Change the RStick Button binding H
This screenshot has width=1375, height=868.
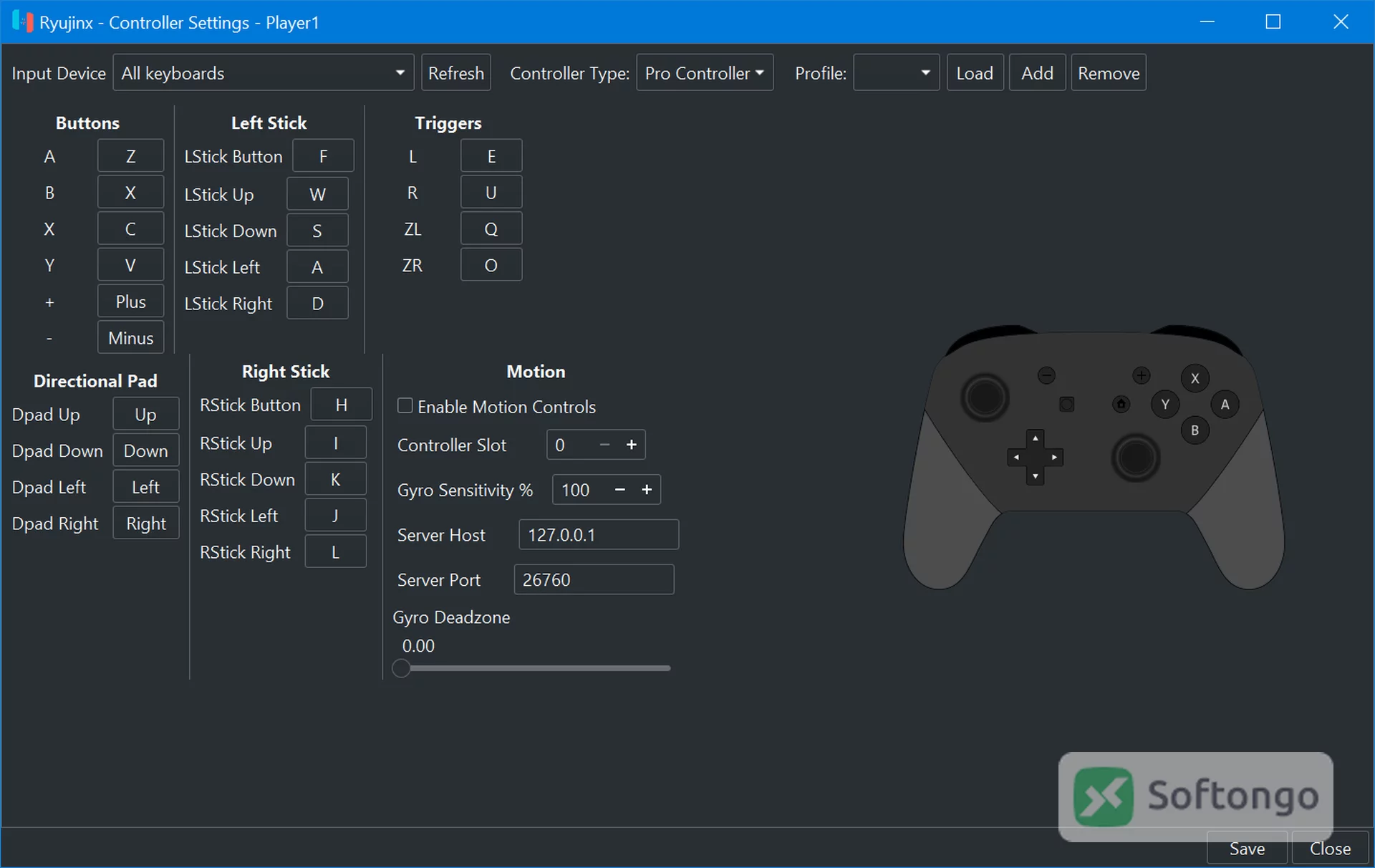(341, 405)
